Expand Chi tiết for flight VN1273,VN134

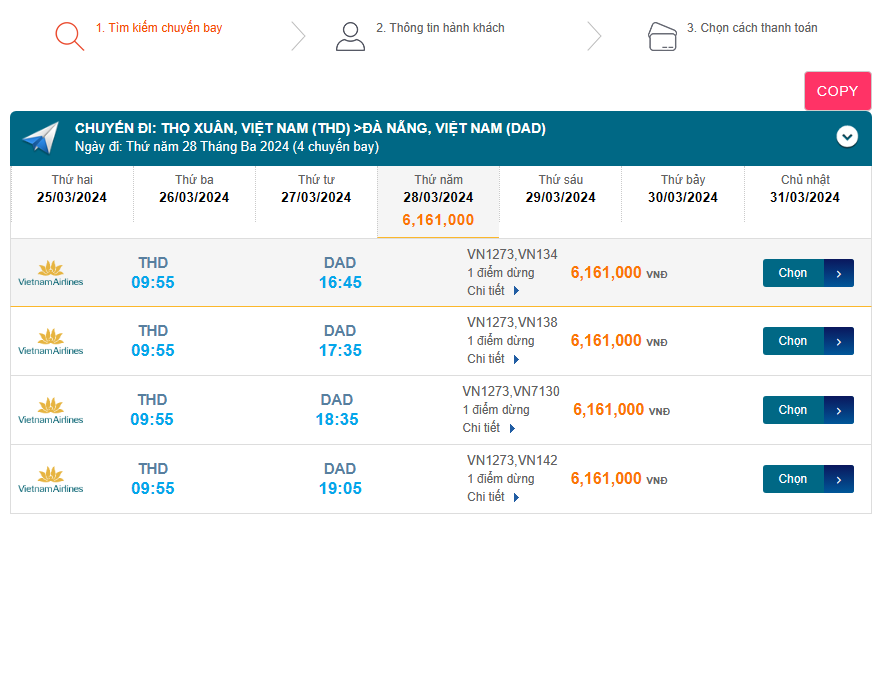493,291
